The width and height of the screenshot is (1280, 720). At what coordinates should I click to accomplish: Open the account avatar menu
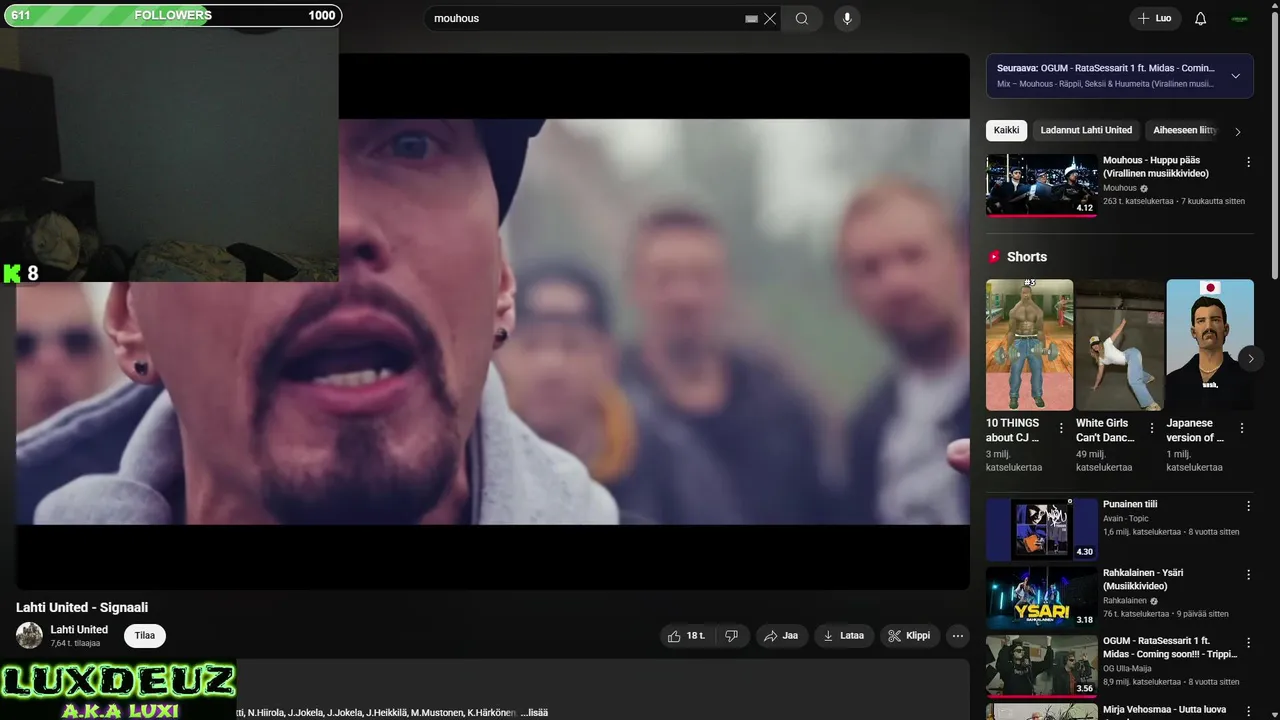coord(1239,19)
